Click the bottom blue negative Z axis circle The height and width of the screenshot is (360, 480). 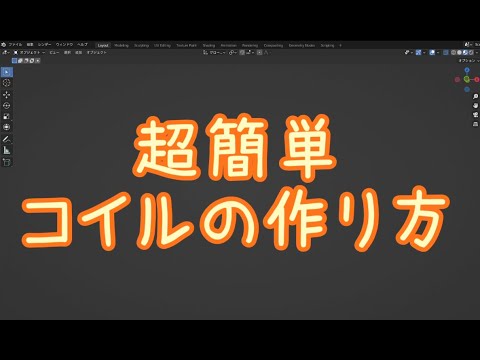pyautogui.click(x=467, y=89)
